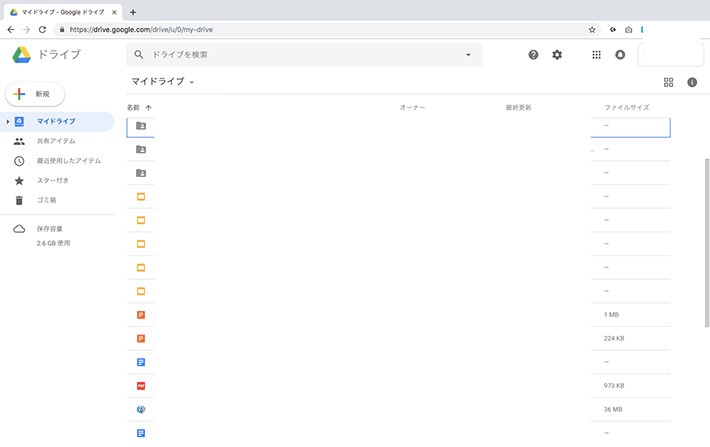The width and height of the screenshot is (710, 447).
Task: Open Google Drive help icon
Action: coord(533,55)
